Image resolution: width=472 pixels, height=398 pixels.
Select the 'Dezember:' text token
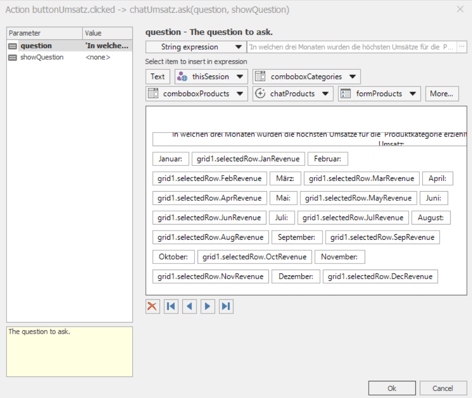[x=296, y=277]
